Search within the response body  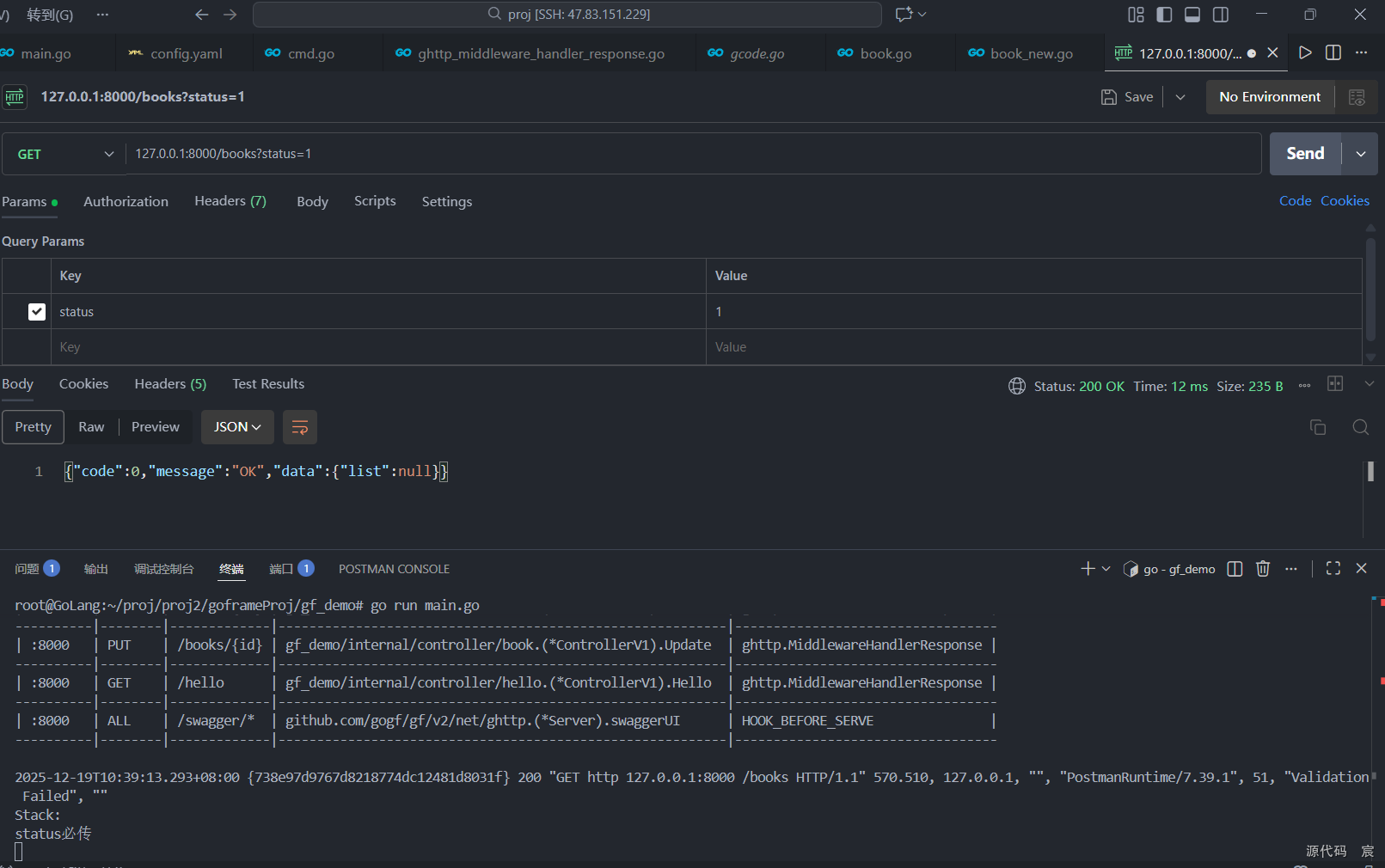tap(1360, 427)
